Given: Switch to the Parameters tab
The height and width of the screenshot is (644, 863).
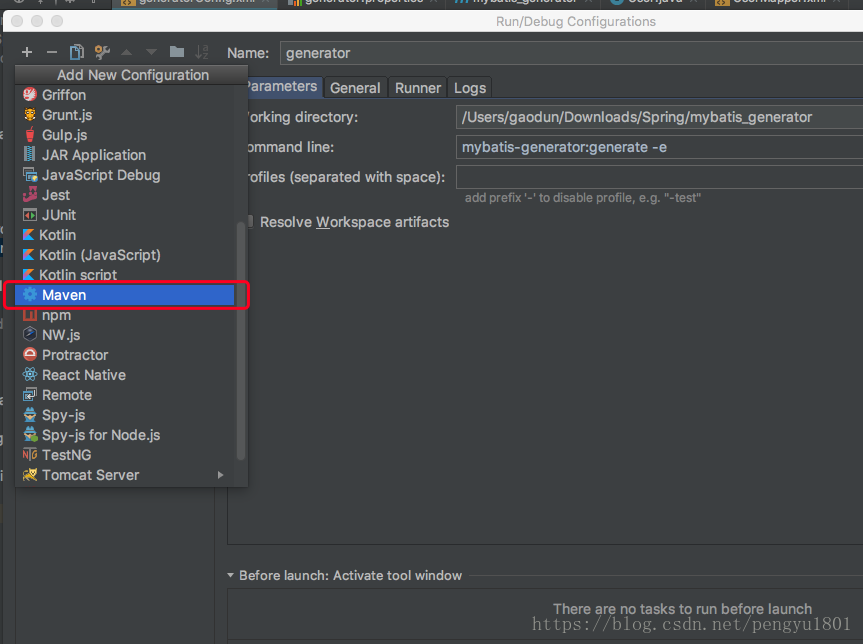Looking at the screenshot, I should [x=285, y=86].
